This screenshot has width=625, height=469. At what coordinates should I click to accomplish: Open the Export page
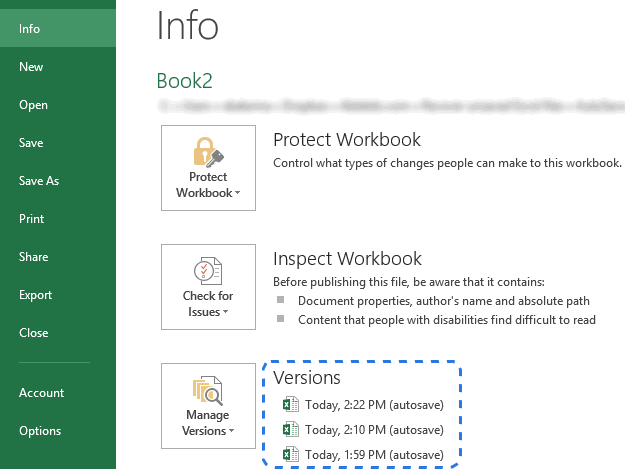pos(35,295)
